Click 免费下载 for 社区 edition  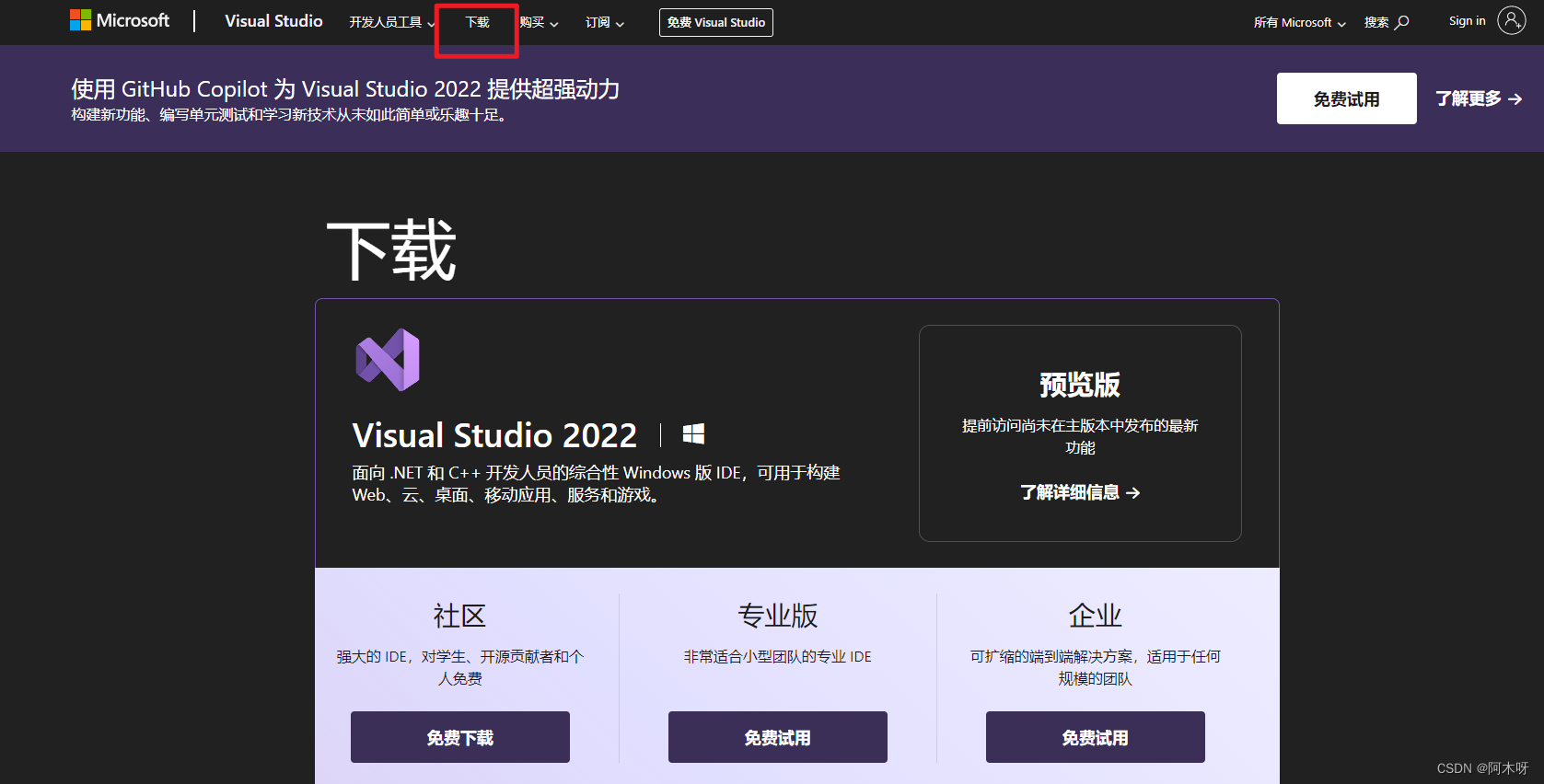click(x=460, y=737)
